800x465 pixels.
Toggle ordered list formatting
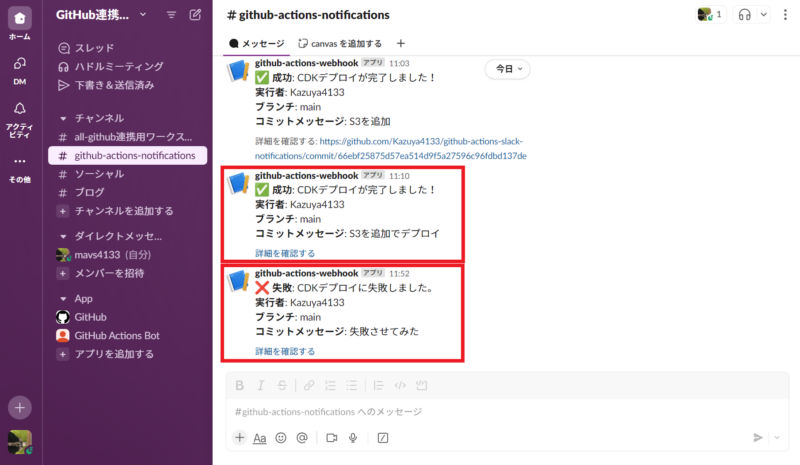click(x=330, y=385)
